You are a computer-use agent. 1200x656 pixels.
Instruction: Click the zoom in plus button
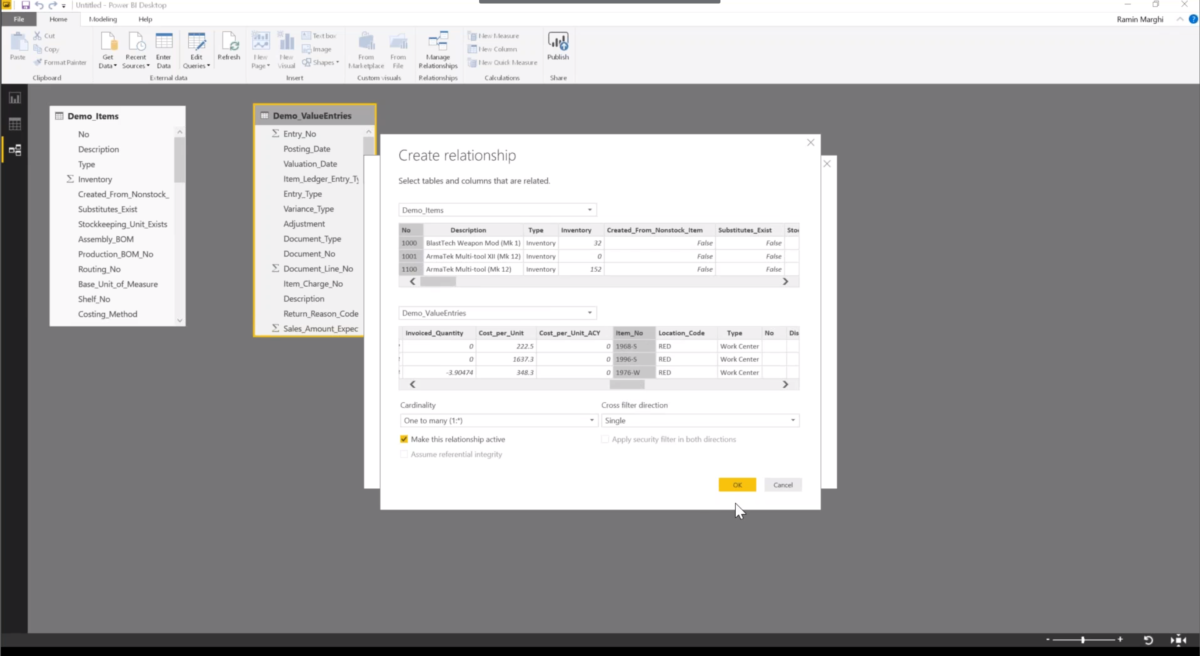pos(1120,640)
